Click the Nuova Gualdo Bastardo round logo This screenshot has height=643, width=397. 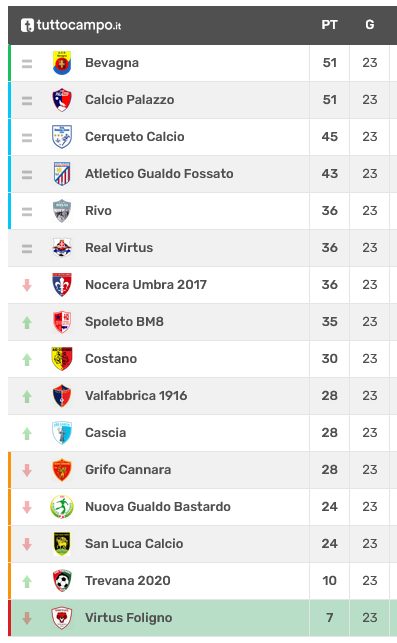(62, 506)
